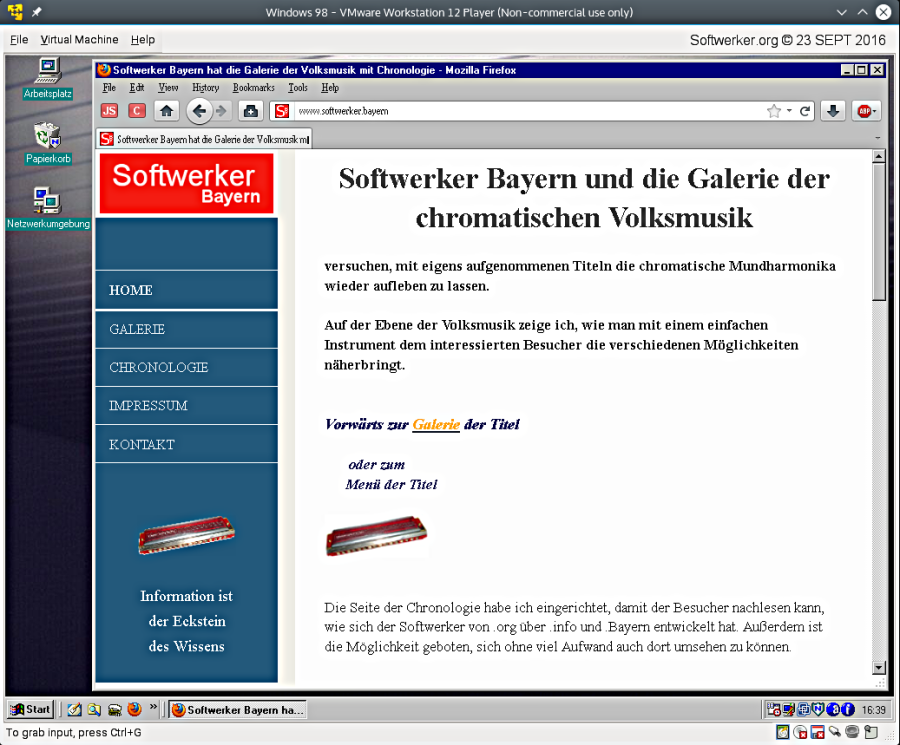Open the VMware Virtual Machine menu
The width and height of the screenshot is (900, 745).
click(79, 40)
